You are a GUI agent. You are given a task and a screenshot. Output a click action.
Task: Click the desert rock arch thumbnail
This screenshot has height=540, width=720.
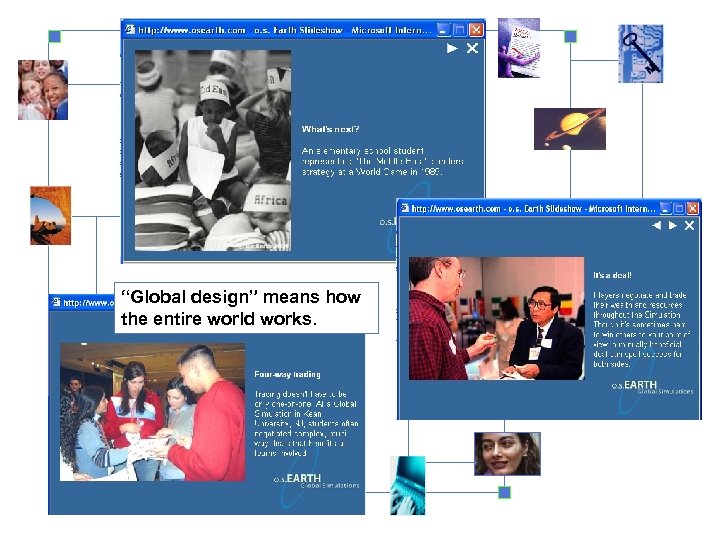coord(51,215)
